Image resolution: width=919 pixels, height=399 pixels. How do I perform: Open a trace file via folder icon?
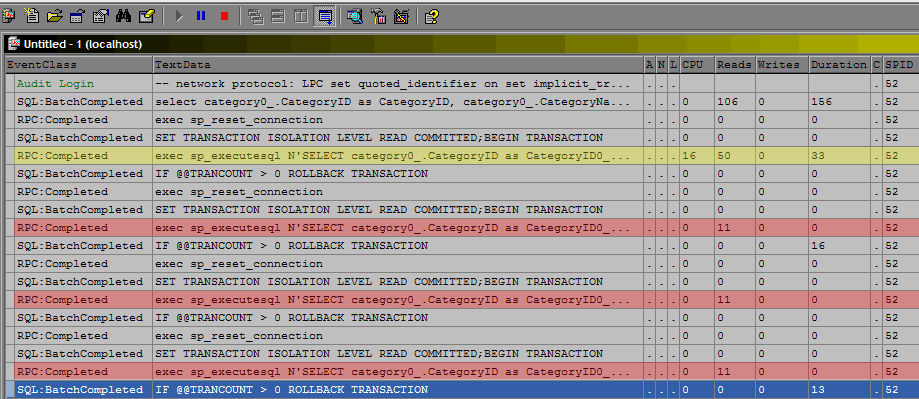click(55, 16)
